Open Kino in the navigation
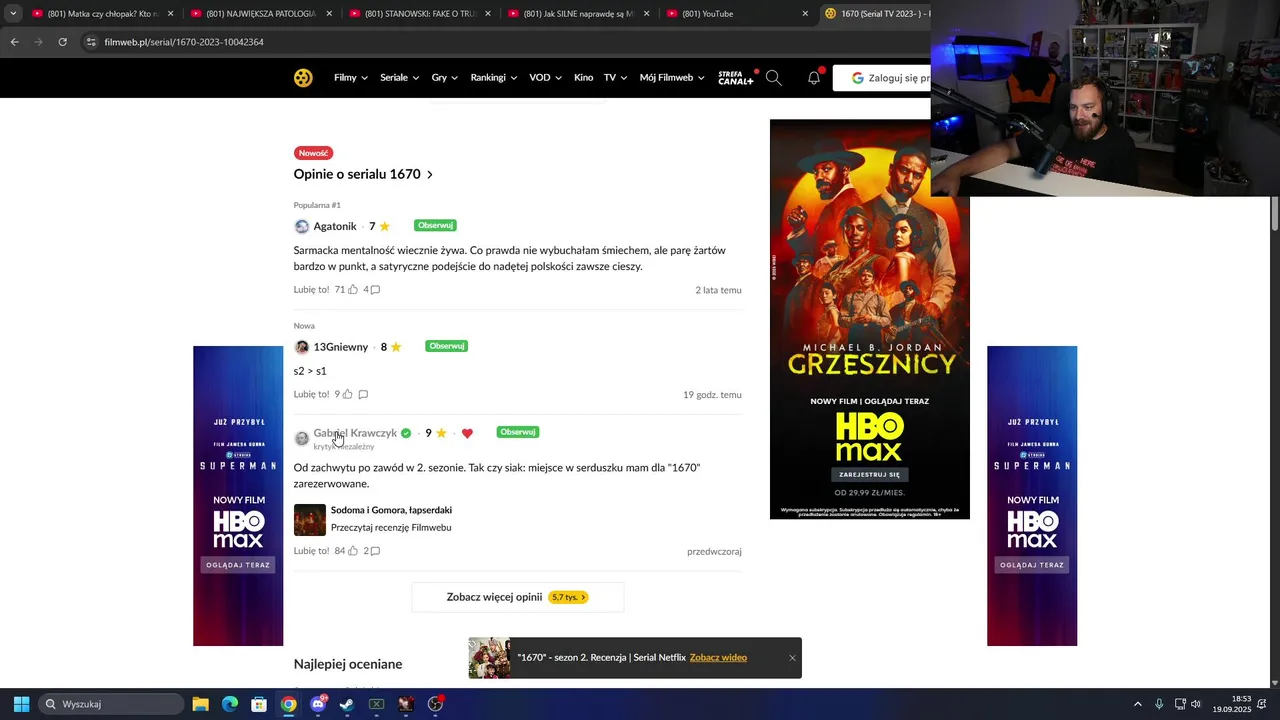The width and height of the screenshot is (1280, 720). tap(584, 78)
